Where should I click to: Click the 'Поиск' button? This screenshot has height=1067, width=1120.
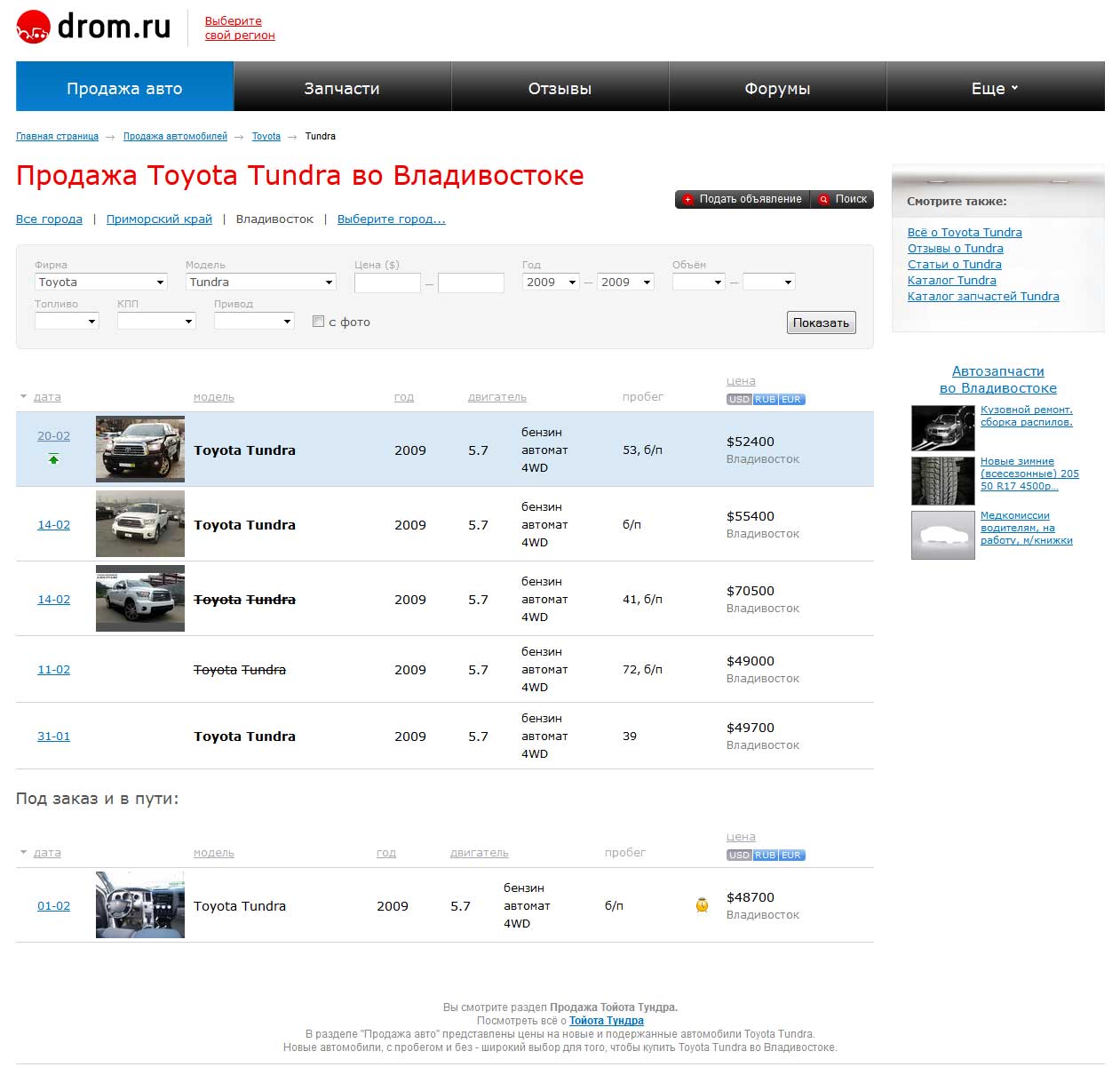[842, 199]
